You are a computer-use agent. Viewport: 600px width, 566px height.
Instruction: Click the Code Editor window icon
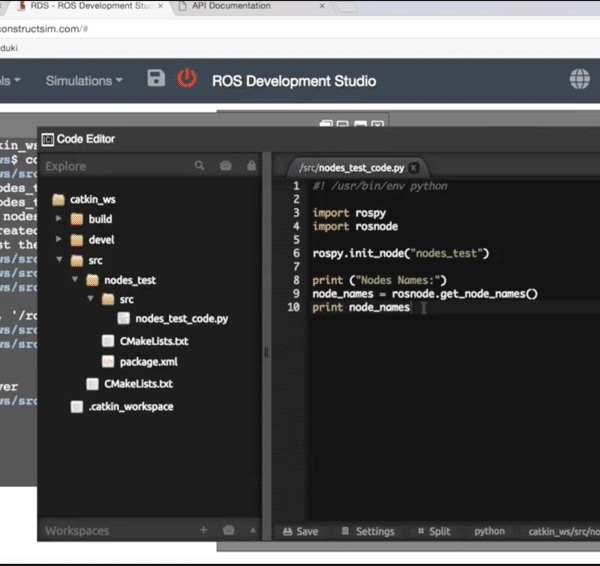47,140
